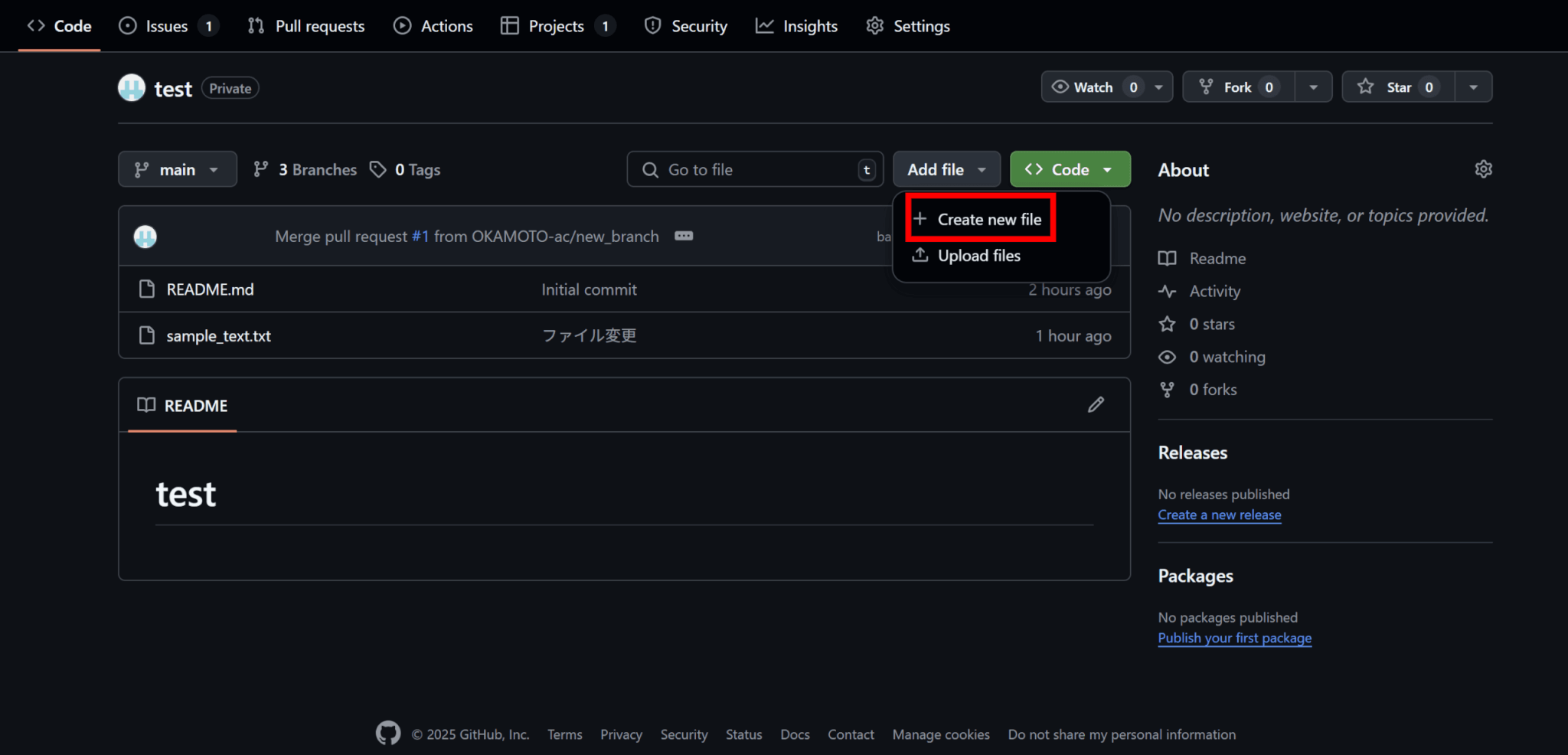Click the 1 hour ago timestamp
Image resolution: width=1568 pixels, height=755 pixels.
pos(1073,336)
